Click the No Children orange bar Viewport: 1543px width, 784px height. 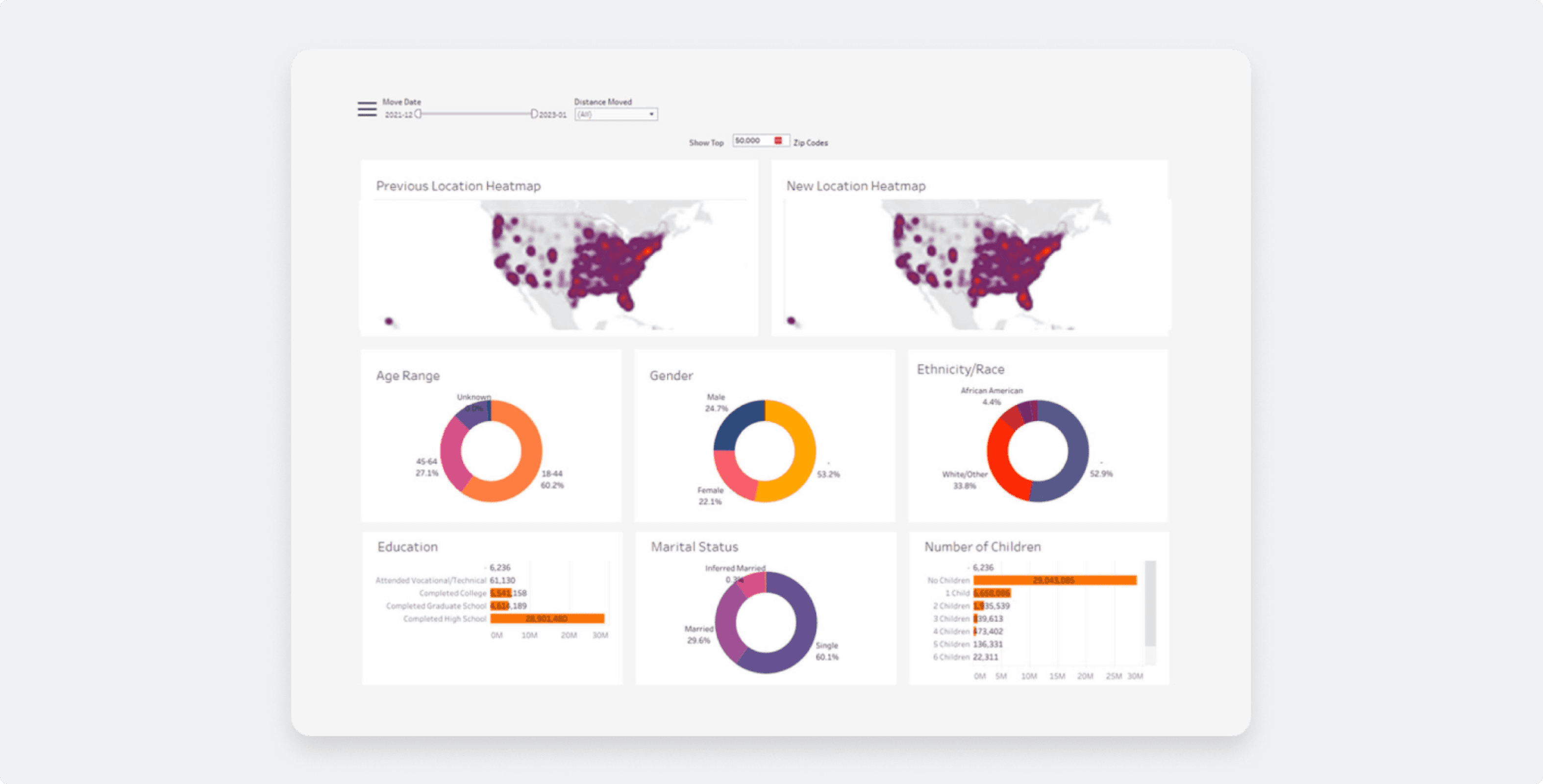(1055, 580)
